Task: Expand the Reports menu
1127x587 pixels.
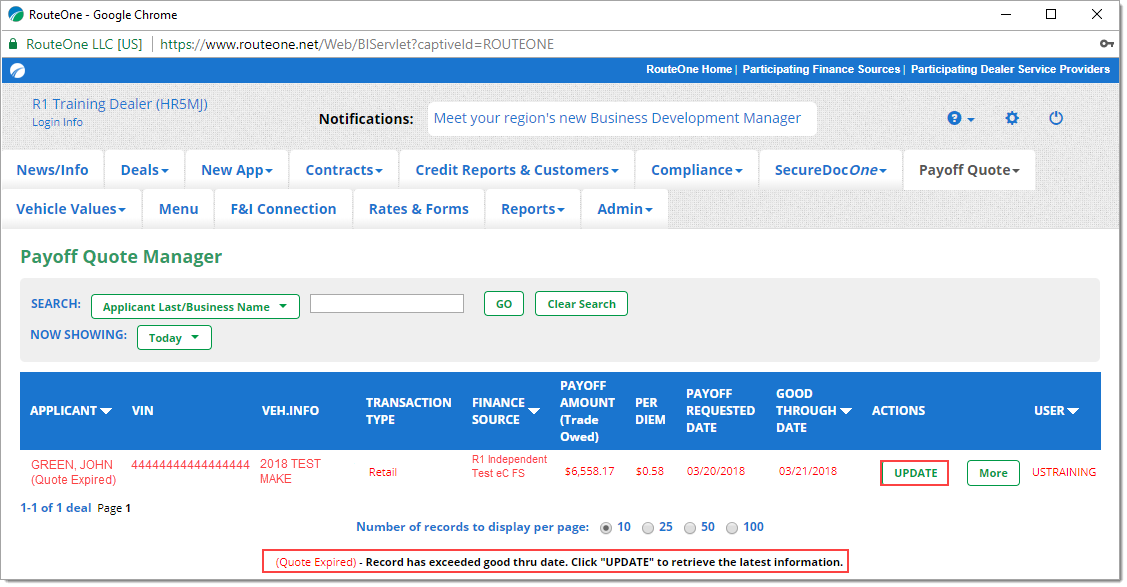Action: point(533,209)
